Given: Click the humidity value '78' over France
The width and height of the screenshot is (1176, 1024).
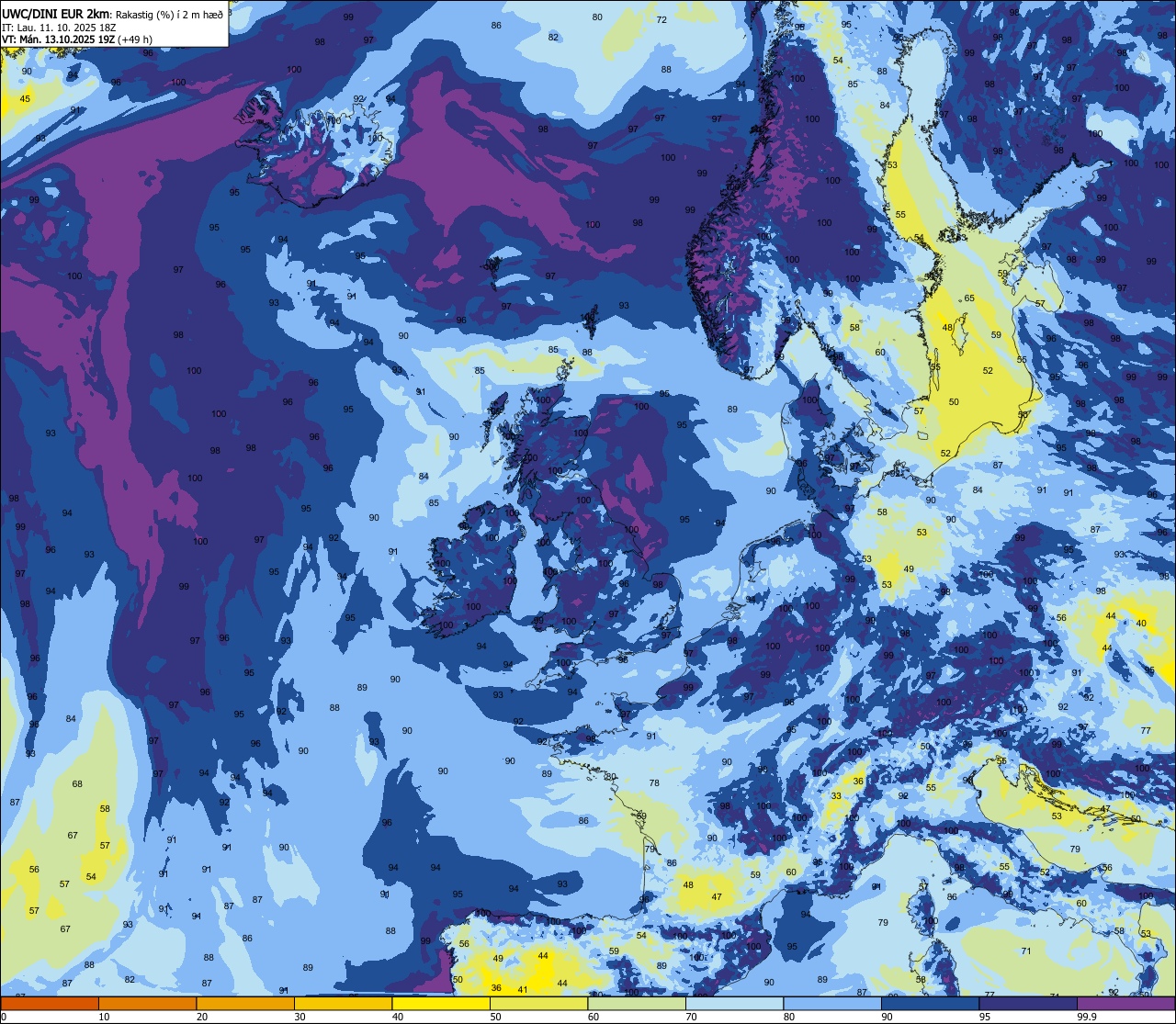Looking at the screenshot, I should [654, 783].
